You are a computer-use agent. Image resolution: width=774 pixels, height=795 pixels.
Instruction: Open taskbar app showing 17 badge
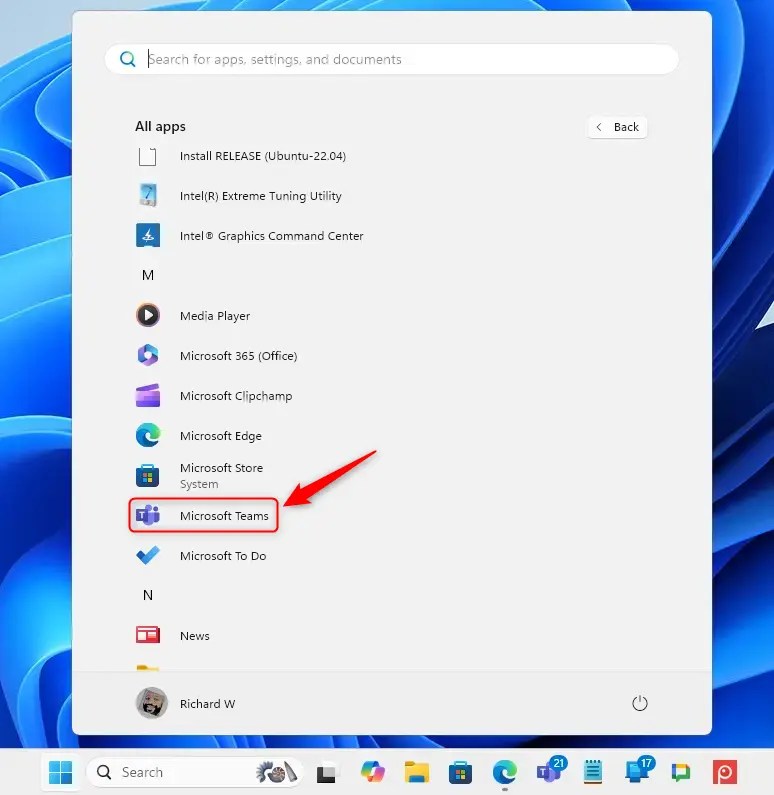(x=638, y=771)
